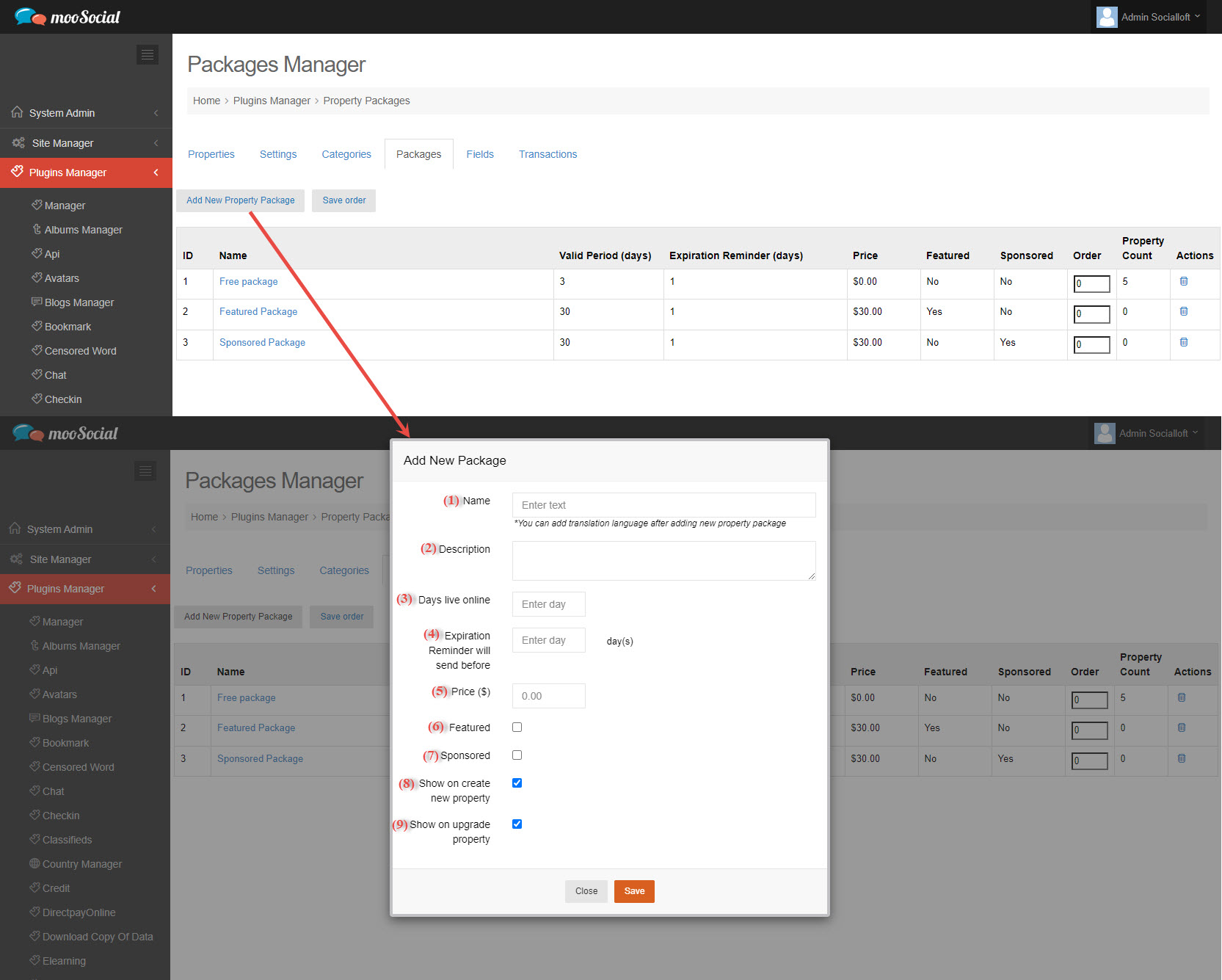Click the Property Count column header in top table
The width and height of the screenshot is (1222, 980).
[1143, 248]
